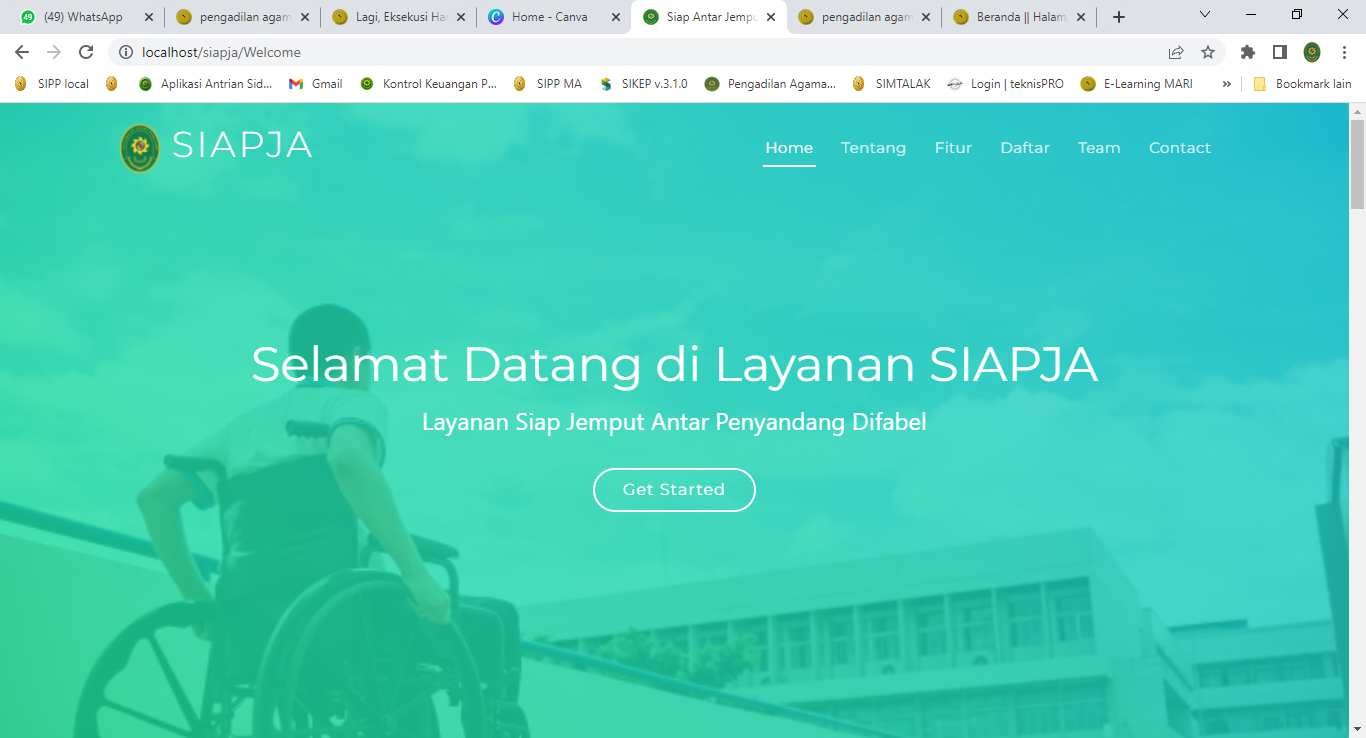Open a new tab with plus icon
1366x738 pixels.
pyautogui.click(x=1119, y=17)
